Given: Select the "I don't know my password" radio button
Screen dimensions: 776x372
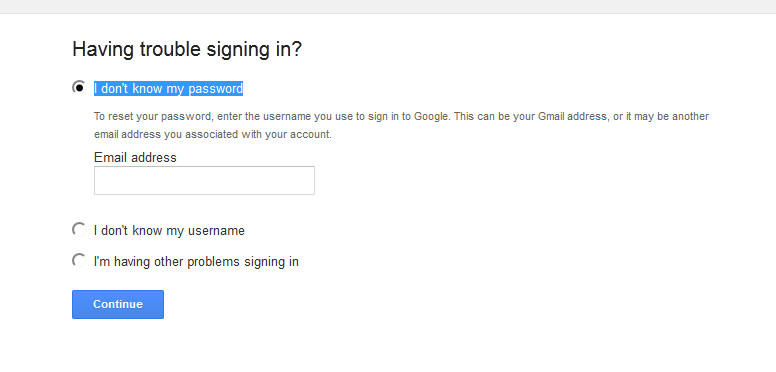Looking at the screenshot, I should pos(79,88).
